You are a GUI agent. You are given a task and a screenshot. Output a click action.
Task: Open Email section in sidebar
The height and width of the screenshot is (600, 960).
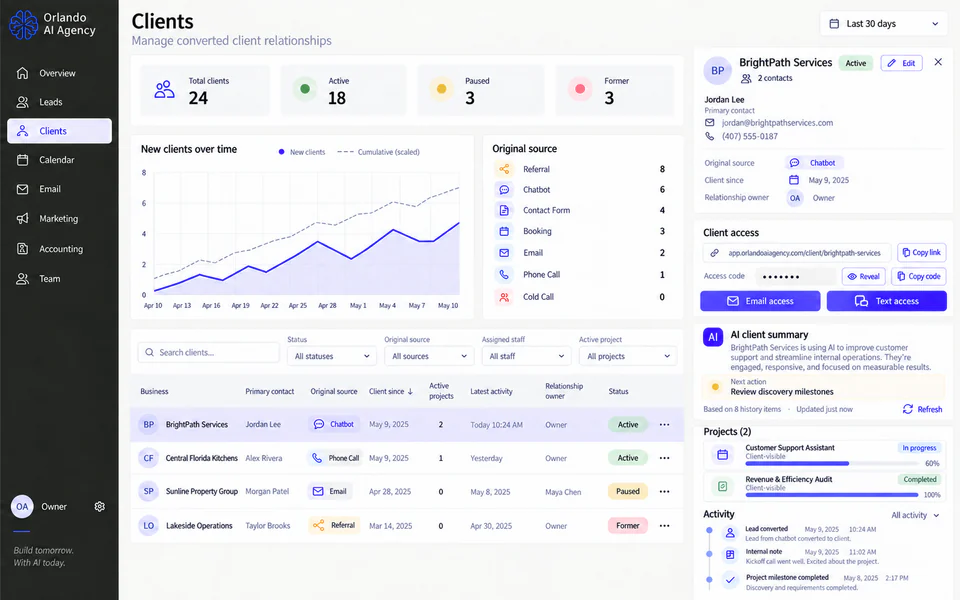(59, 189)
